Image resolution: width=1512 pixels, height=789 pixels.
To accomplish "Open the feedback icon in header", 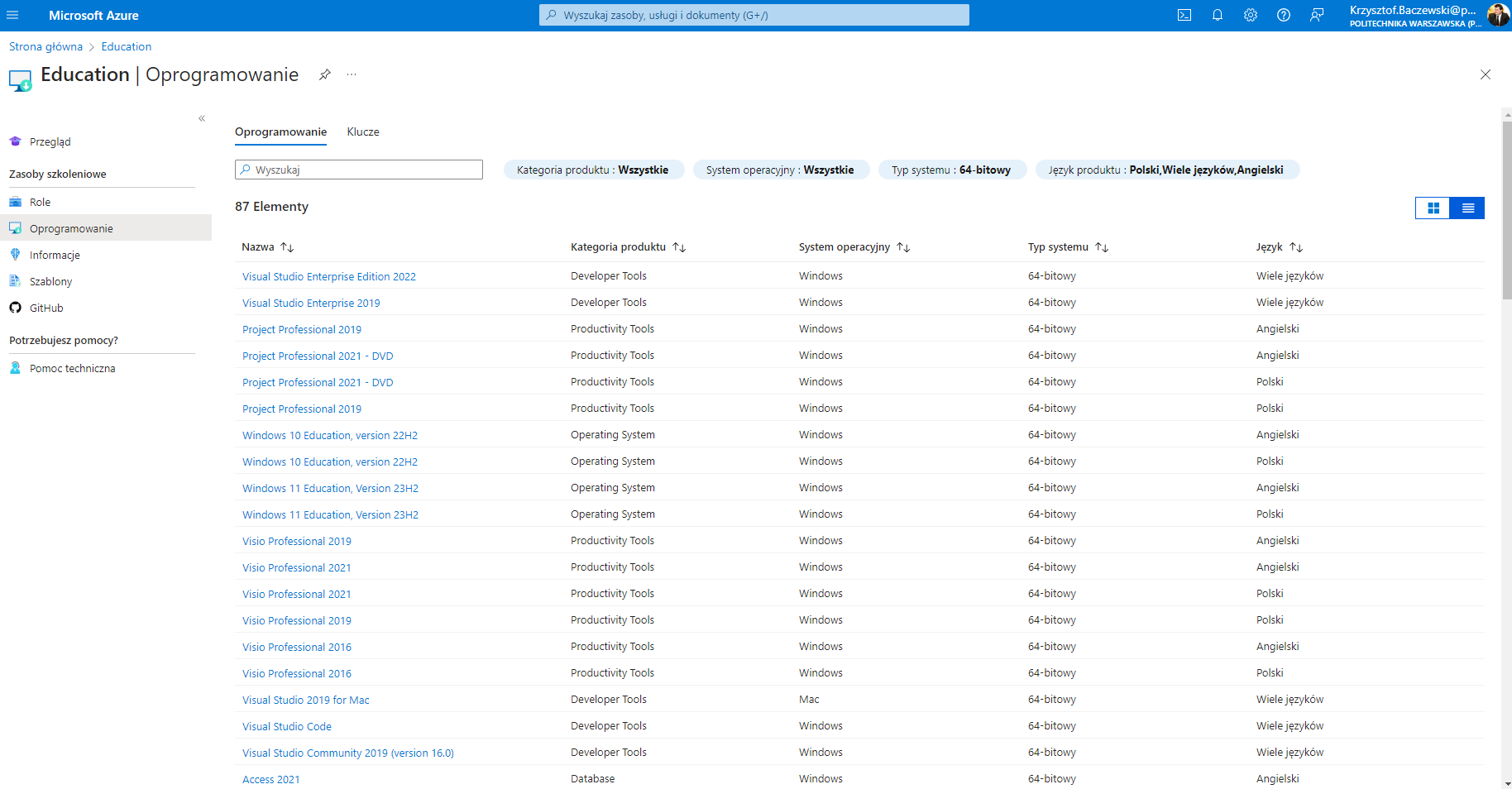I will (x=1317, y=15).
